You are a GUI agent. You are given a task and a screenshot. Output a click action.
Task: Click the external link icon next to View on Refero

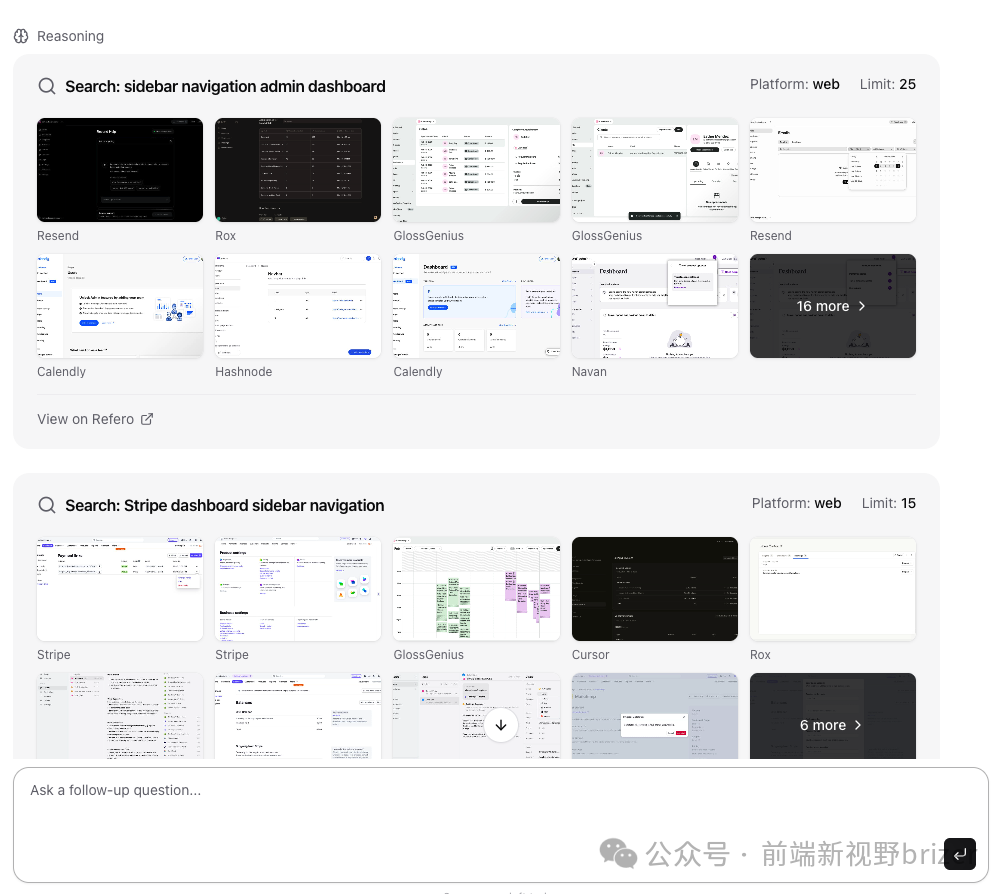[147, 419]
